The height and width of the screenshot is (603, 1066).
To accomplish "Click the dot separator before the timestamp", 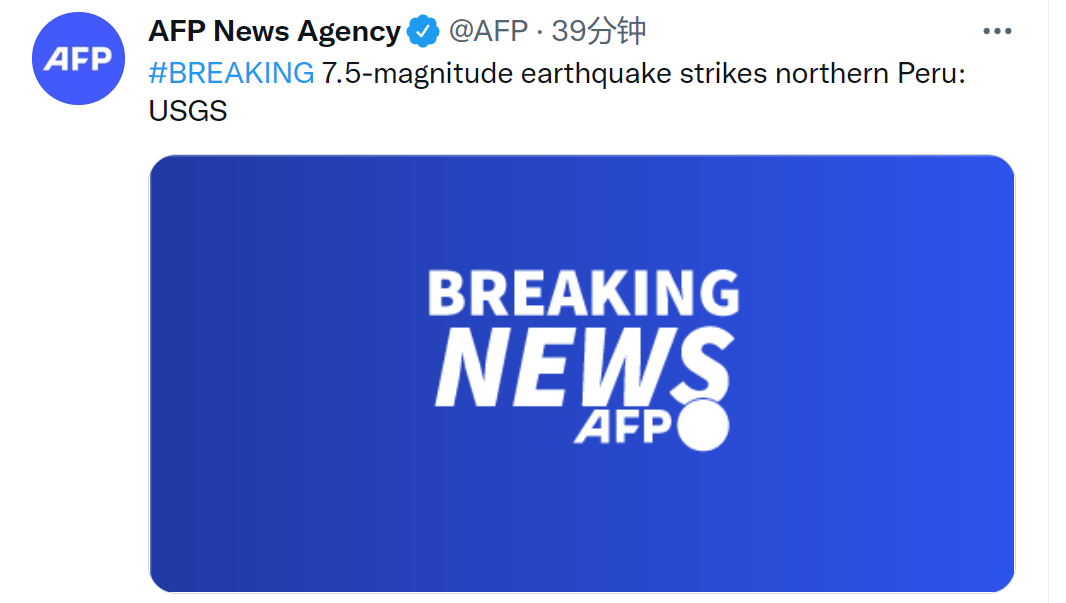I will click(x=540, y=32).
